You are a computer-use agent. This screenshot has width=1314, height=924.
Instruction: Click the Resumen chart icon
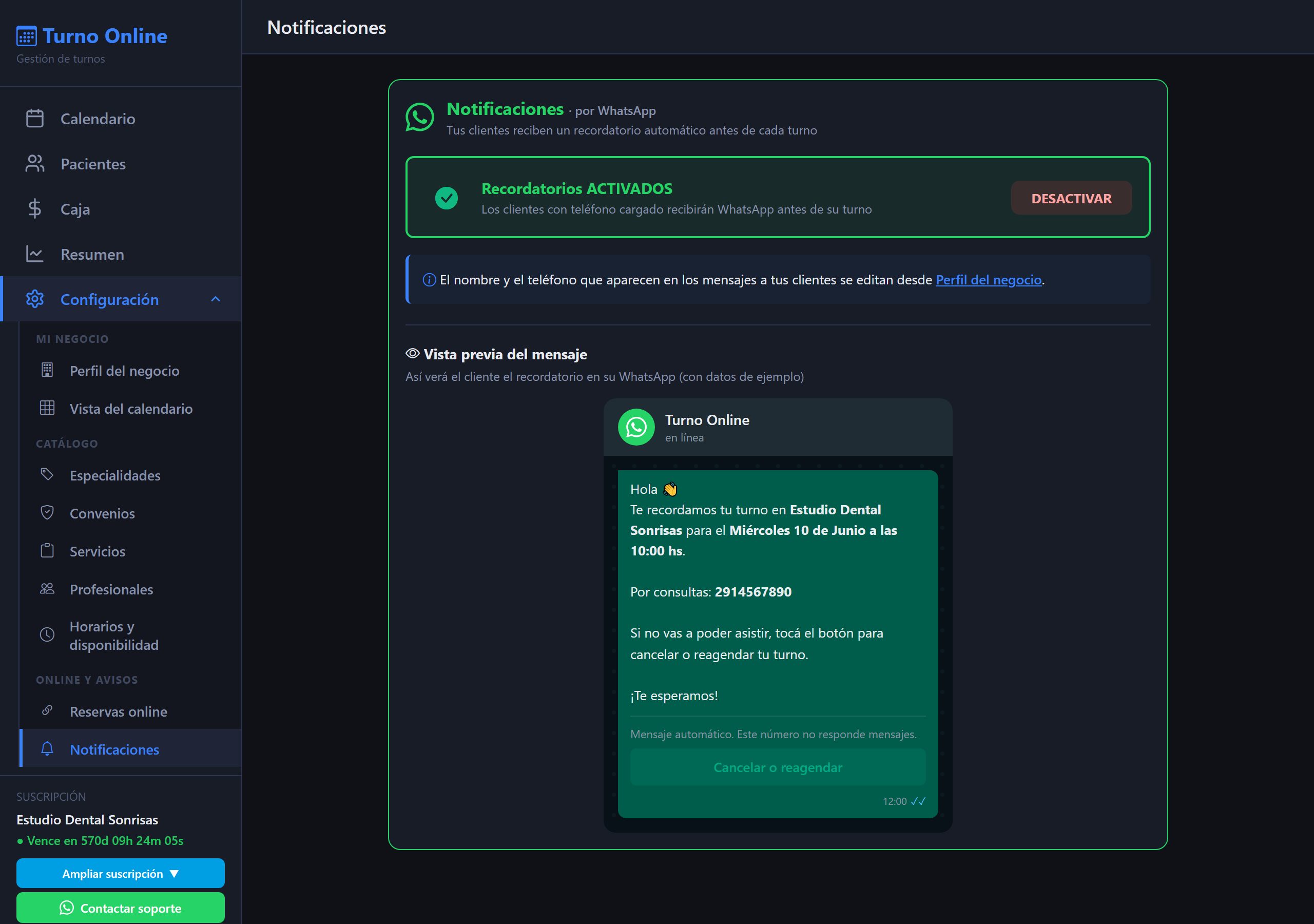pyautogui.click(x=35, y=254)
